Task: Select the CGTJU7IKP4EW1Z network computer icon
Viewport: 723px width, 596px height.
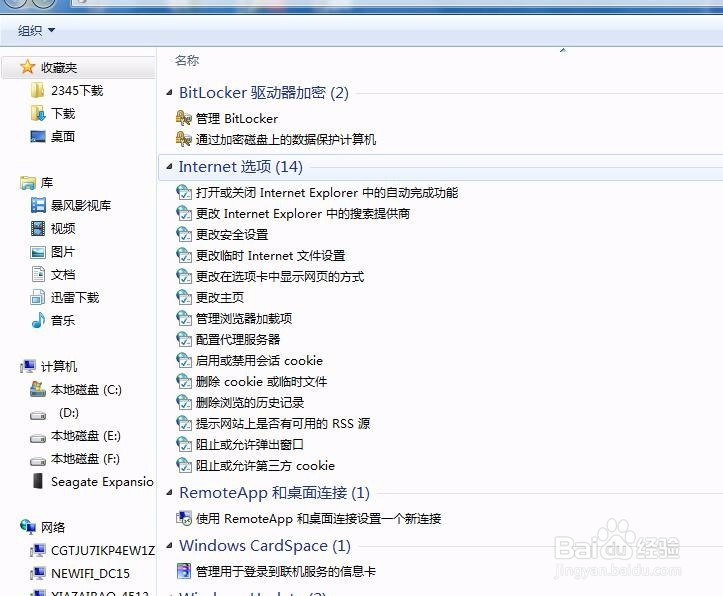Action: tap(38, 550)
